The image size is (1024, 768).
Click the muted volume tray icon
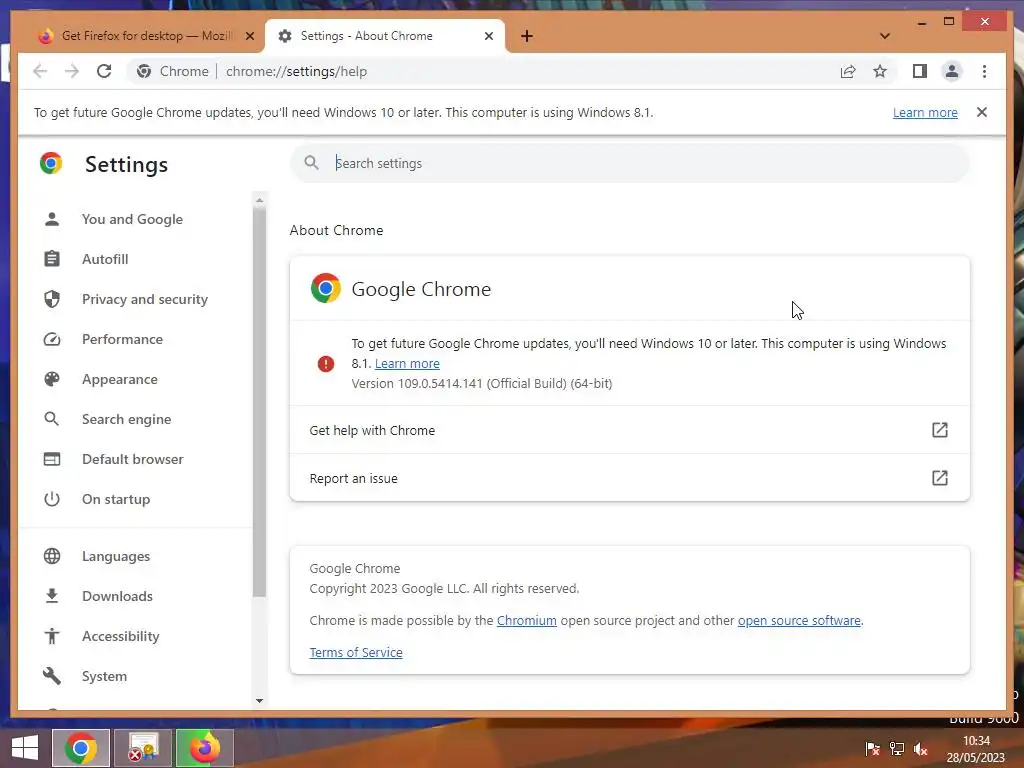point(920,749)
